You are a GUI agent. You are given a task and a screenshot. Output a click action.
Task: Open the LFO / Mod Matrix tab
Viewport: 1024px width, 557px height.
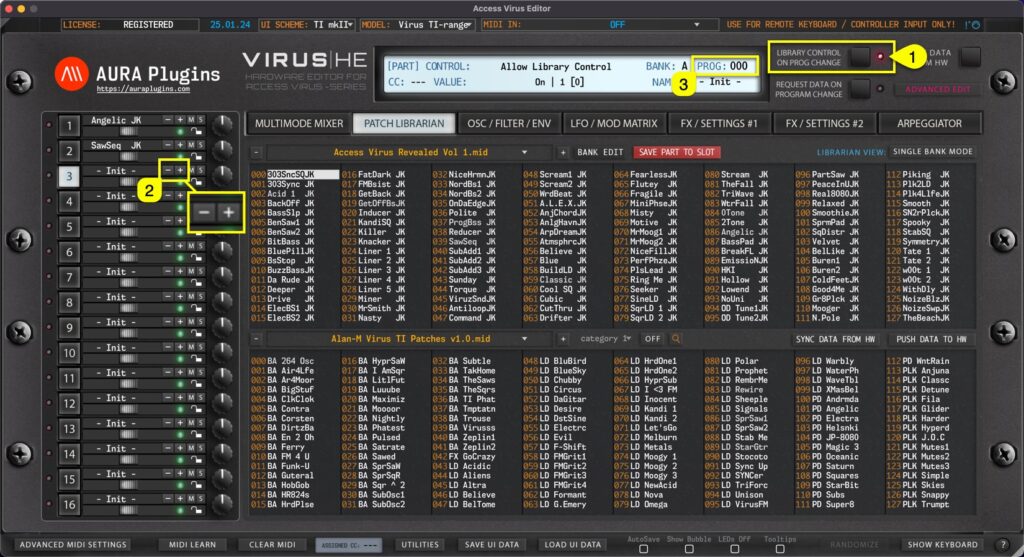pos(614,123)
